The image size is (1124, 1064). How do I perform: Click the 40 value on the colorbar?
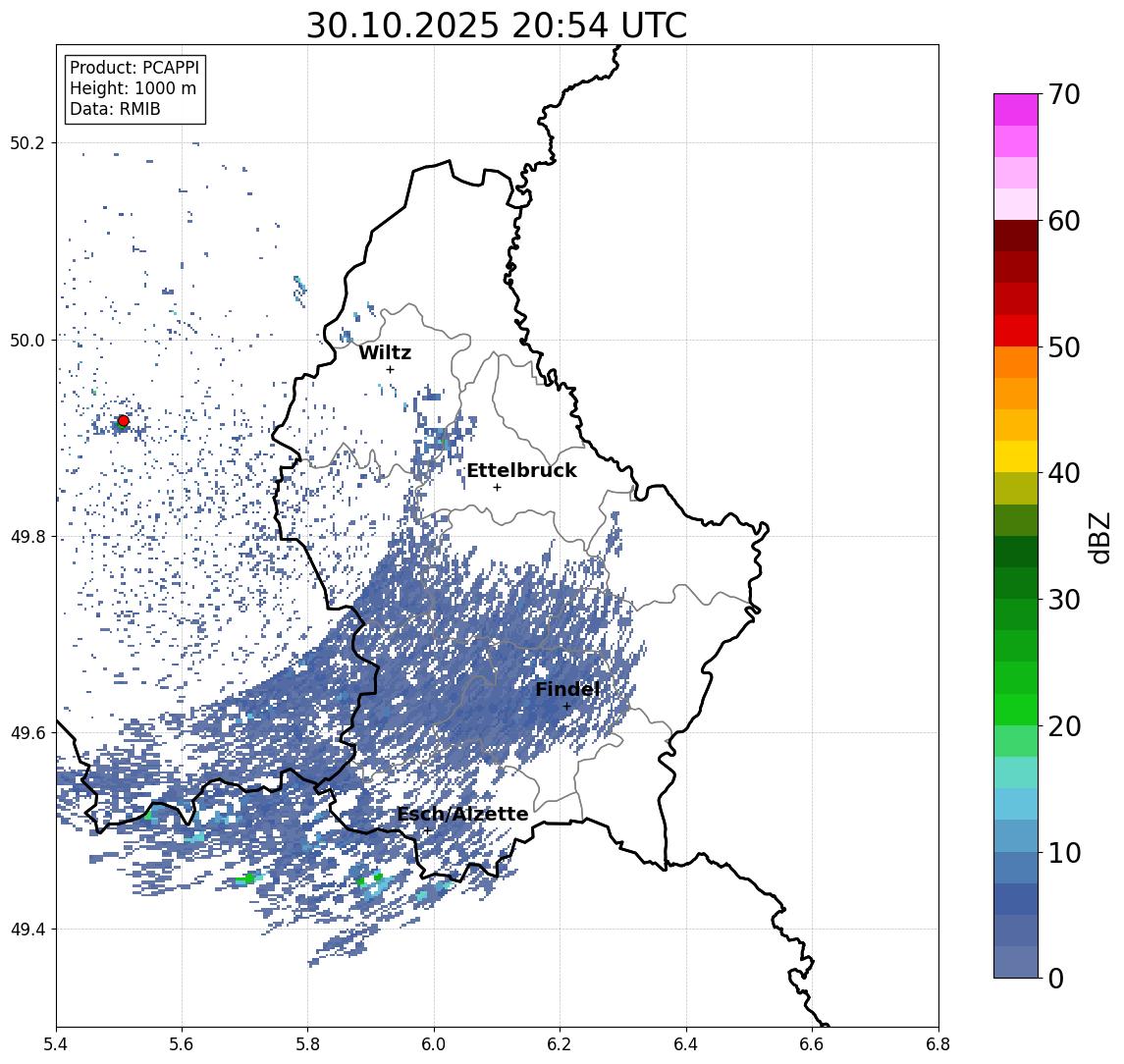coord(1064,473)
